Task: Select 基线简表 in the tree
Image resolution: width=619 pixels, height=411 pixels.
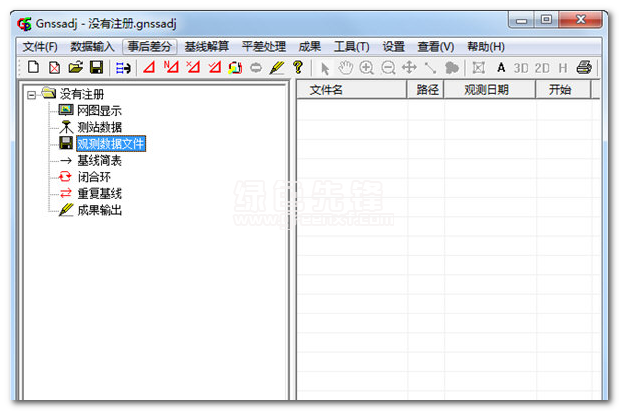Action: click(99, 160)
